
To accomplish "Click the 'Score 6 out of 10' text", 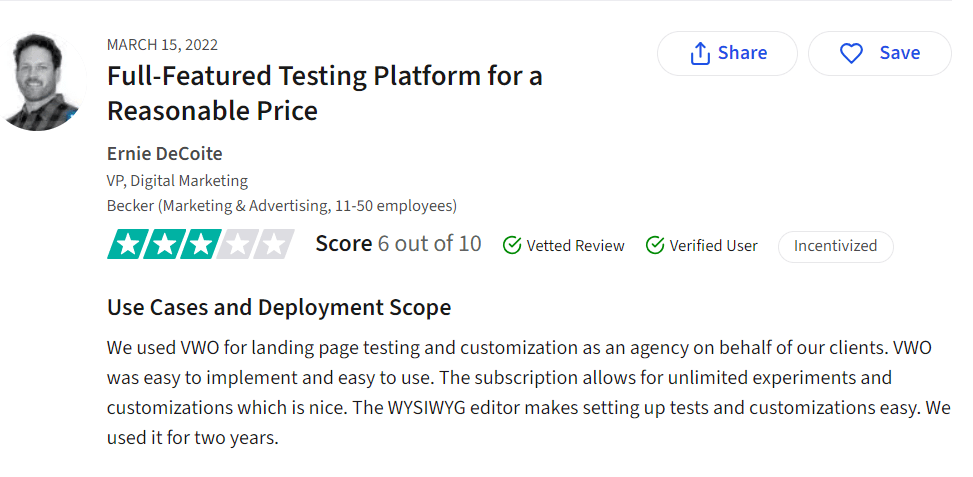I will [x=398, y=244].
